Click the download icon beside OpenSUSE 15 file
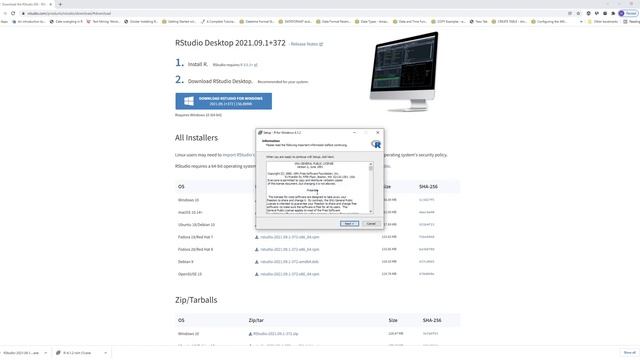Image resolution: width=640 pixels, height=360 pixels. click(257, 274)
